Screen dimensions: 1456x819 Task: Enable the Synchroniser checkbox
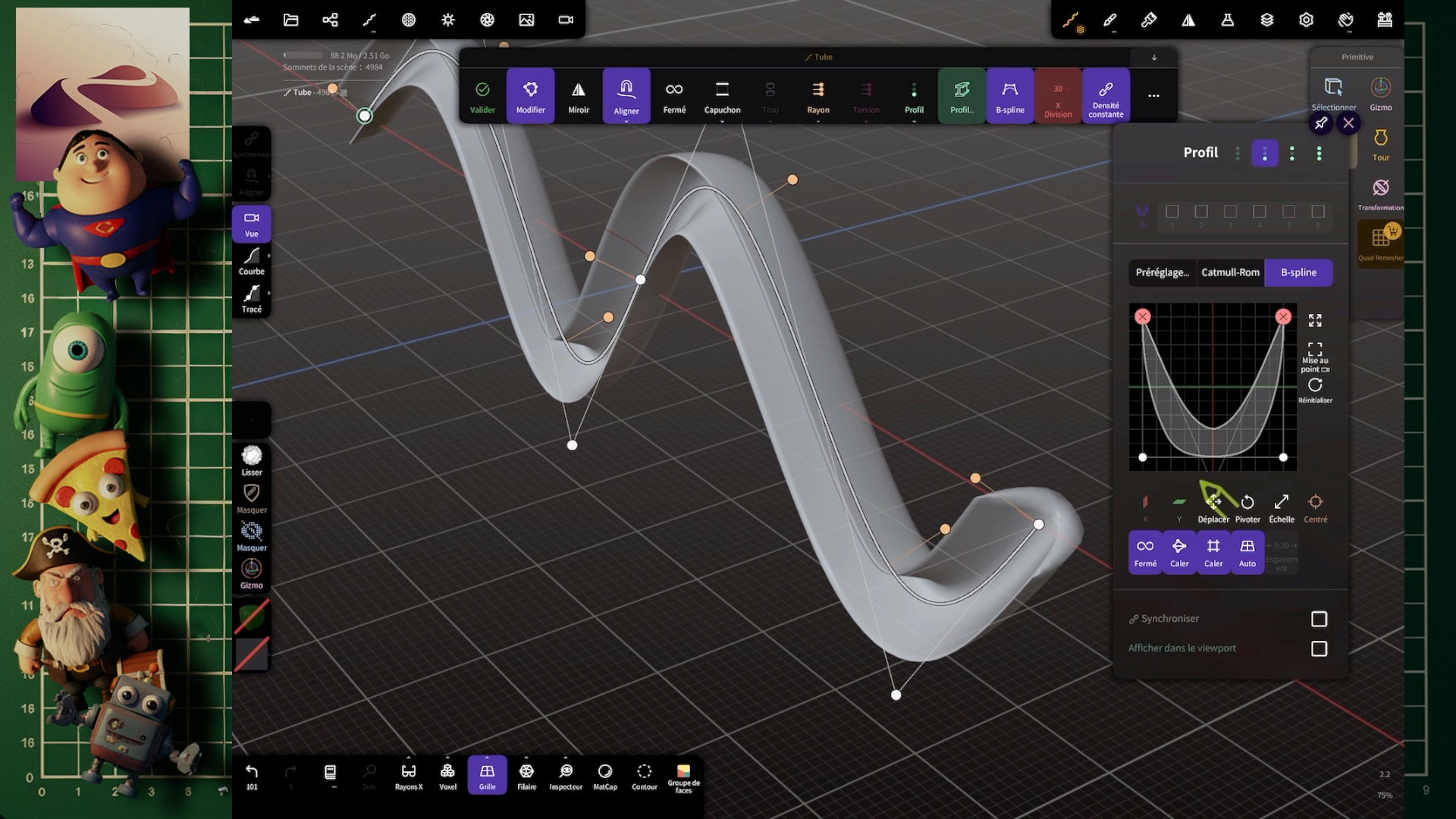[1319, 619]
